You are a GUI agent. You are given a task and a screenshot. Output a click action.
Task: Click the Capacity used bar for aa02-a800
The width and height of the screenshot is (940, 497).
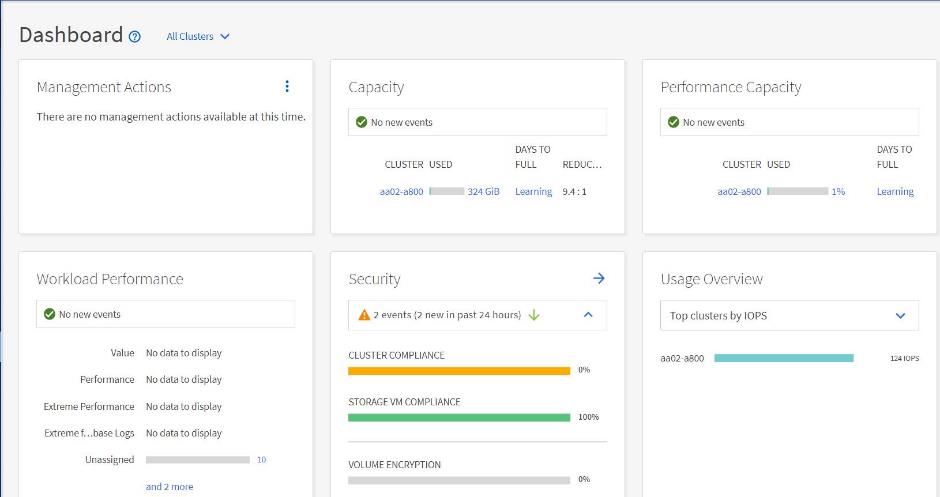(447, 191)
